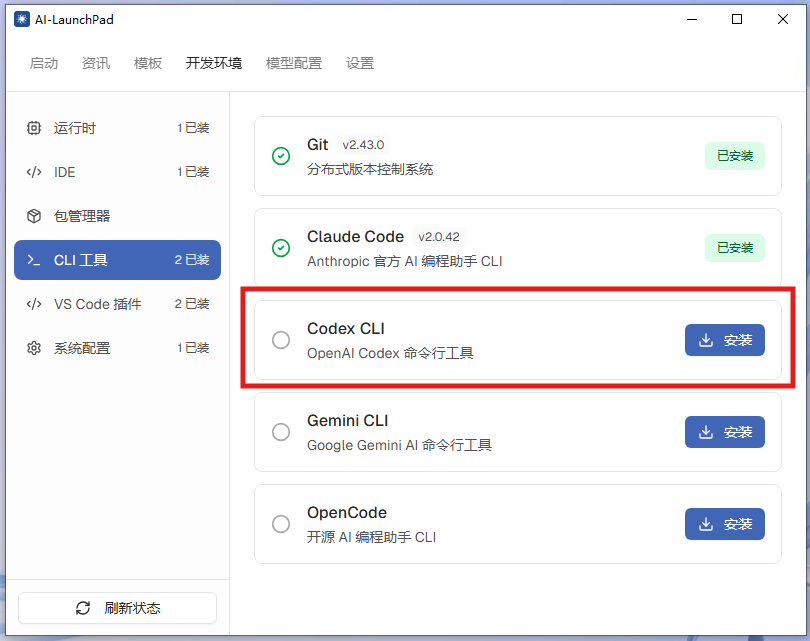Install Codex CLI with the 安装 button
The image size is (810, 641).
click(x=725, y=340)
